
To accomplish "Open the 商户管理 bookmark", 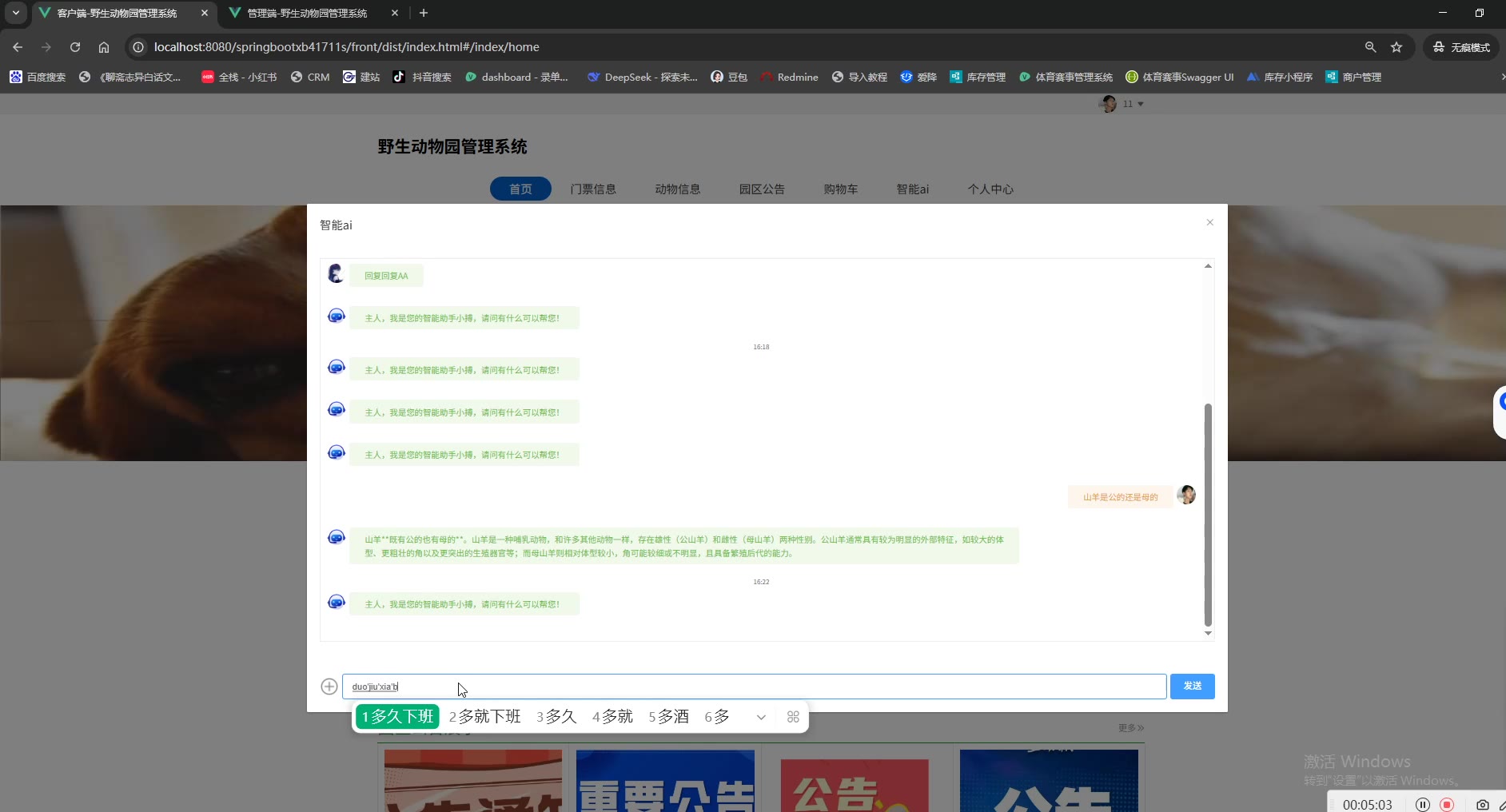I will click(1353, 78).
